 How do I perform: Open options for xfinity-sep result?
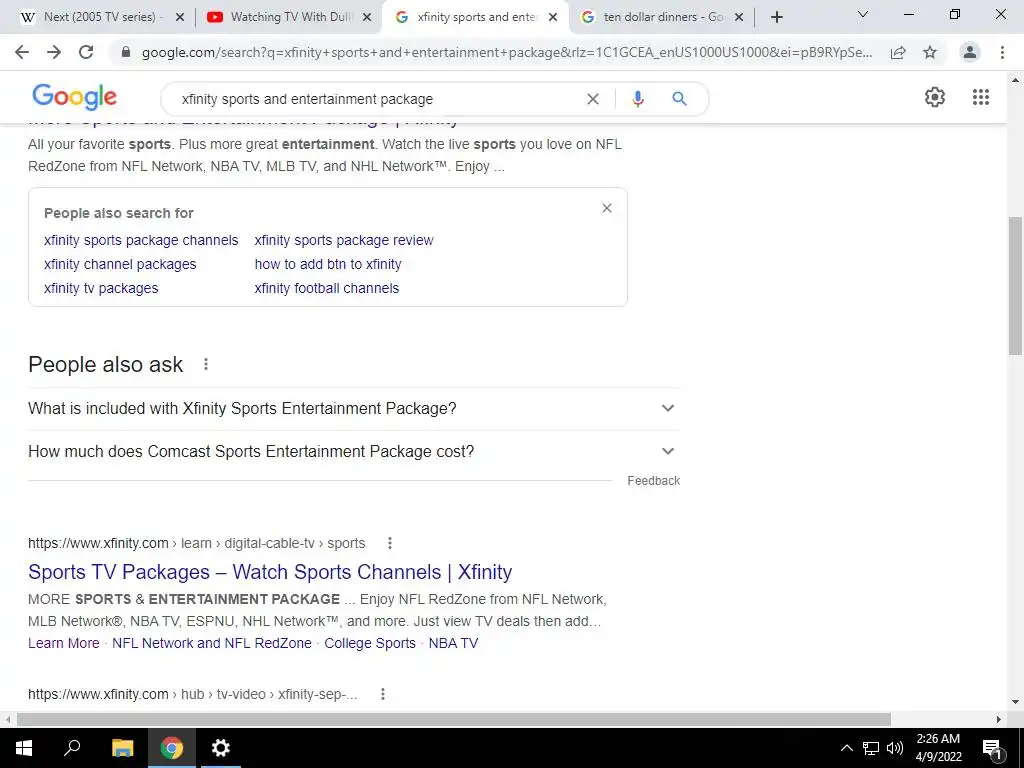click(x=383, y=694)
